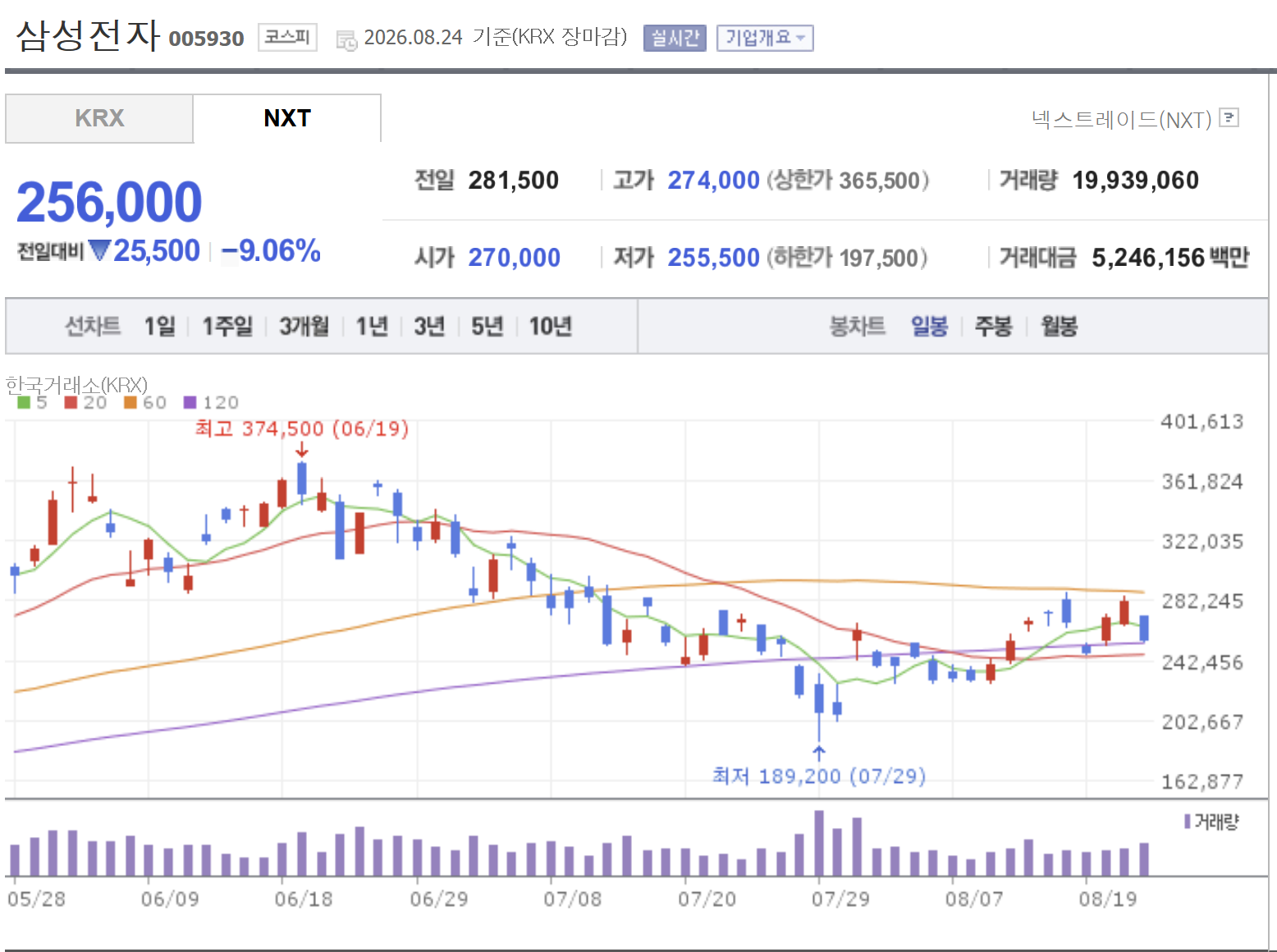Click the 저가 value 255,500

(x=713, y=258)
